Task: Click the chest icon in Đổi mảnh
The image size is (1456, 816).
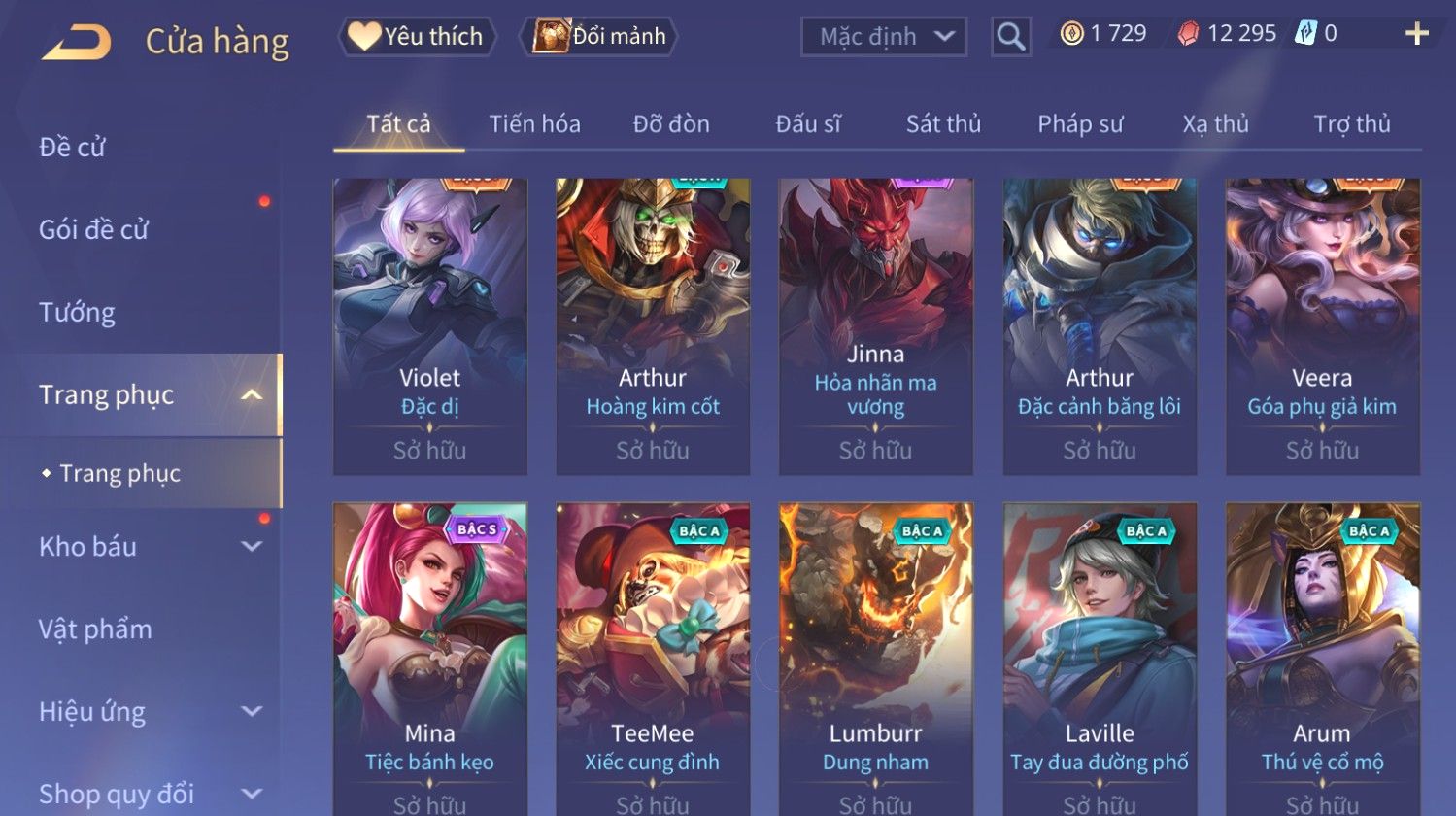Action: point(550,36)
